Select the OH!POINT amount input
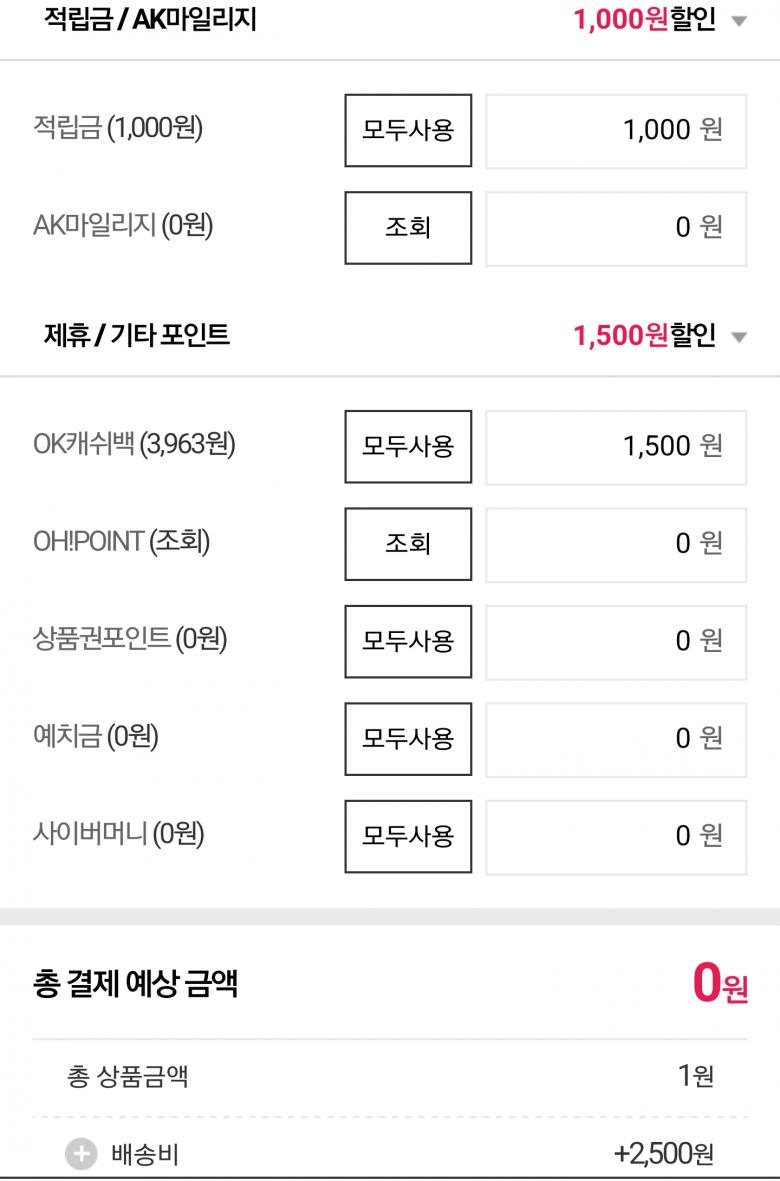The height and width of the screenshot is (1181, 780). coord(616,543)
